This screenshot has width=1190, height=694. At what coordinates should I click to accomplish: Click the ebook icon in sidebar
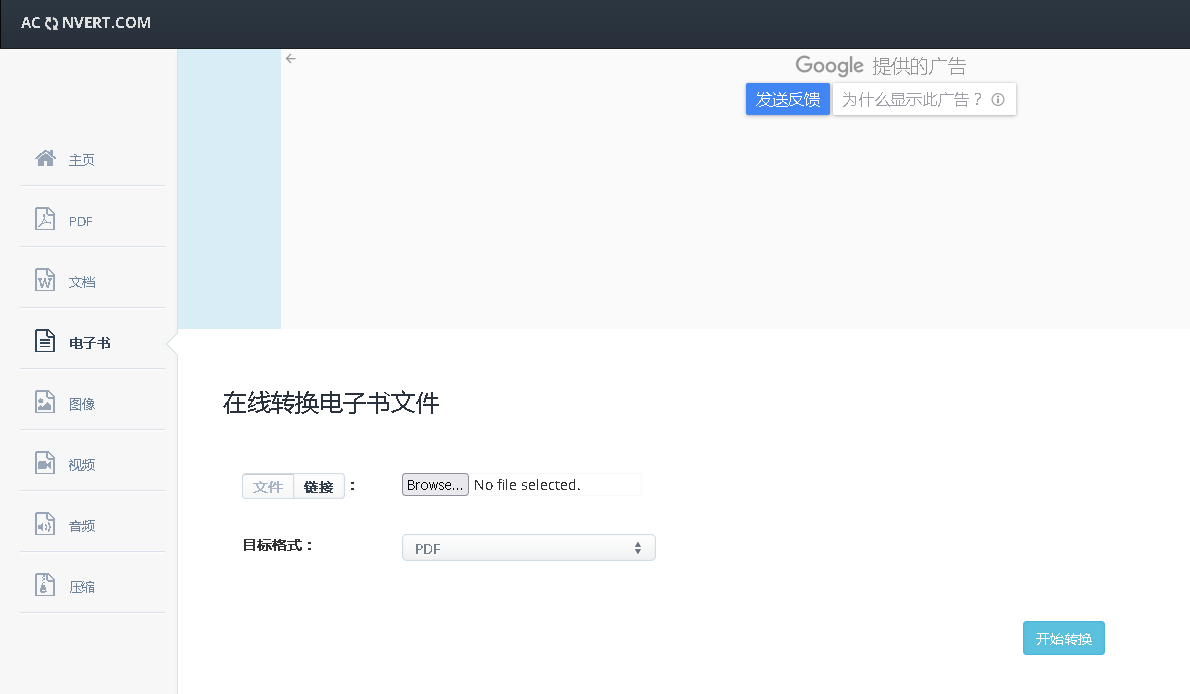(45, 341)
